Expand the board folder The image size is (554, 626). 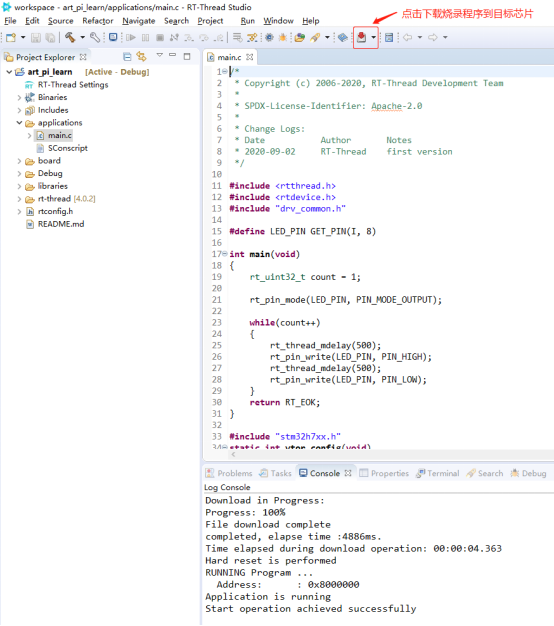19,161
